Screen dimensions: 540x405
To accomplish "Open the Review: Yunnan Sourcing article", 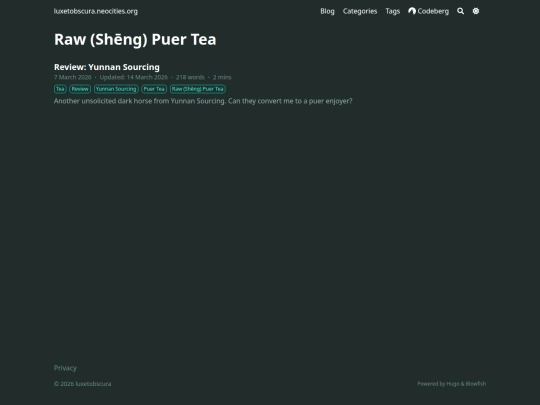I will (107, 67).
